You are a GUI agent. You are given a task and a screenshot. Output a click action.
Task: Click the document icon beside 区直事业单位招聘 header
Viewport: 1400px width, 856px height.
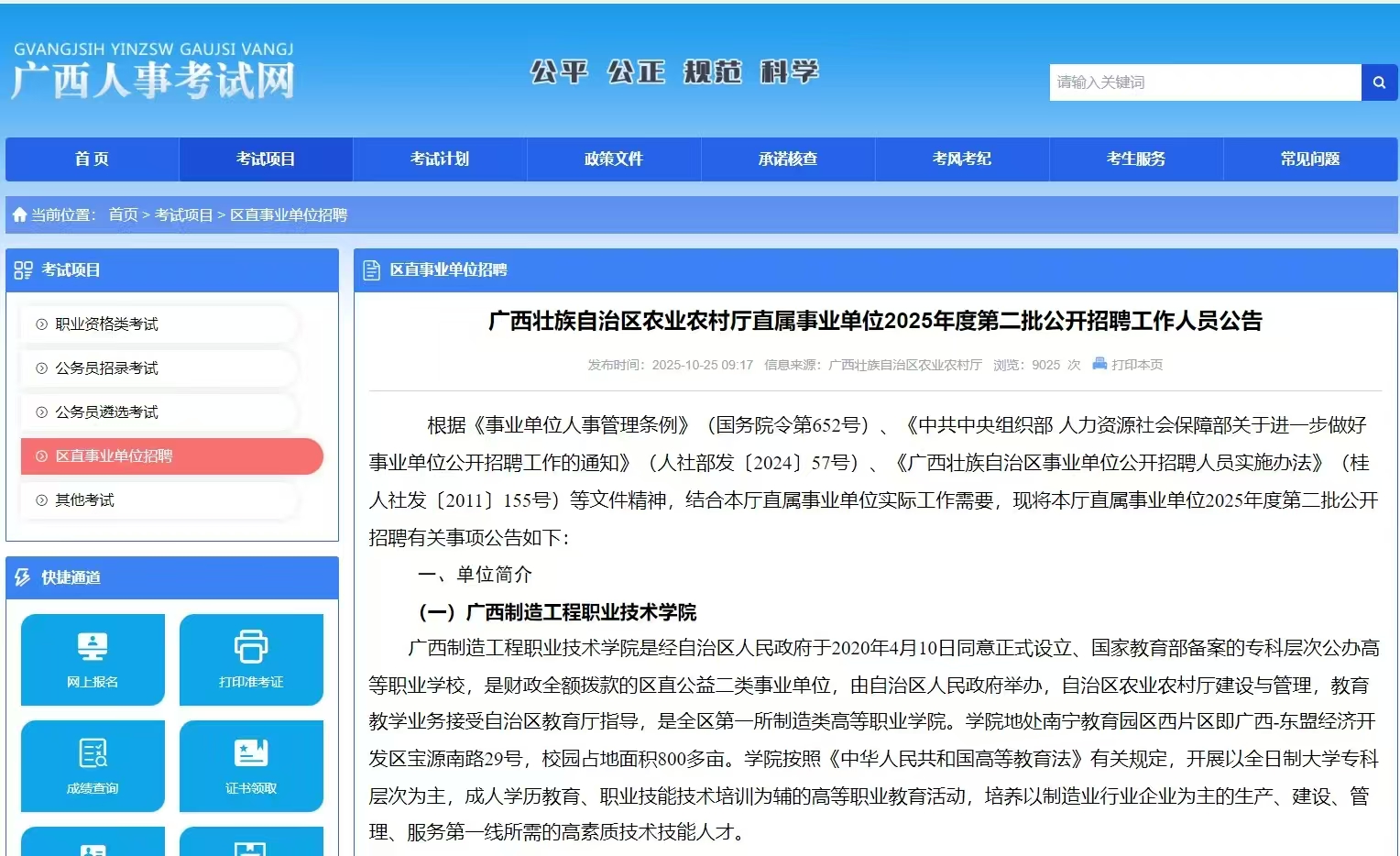[373, 269]
